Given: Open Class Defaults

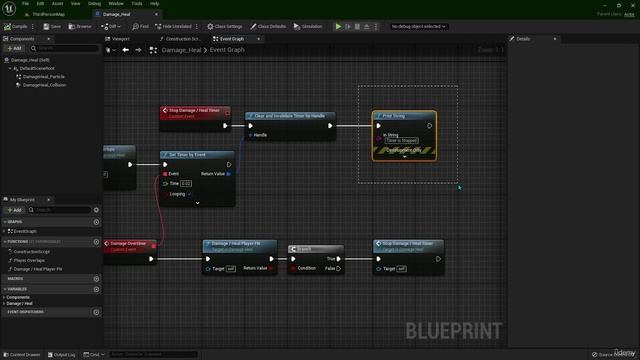Looking at the screenshot, I should coord(268,27).
